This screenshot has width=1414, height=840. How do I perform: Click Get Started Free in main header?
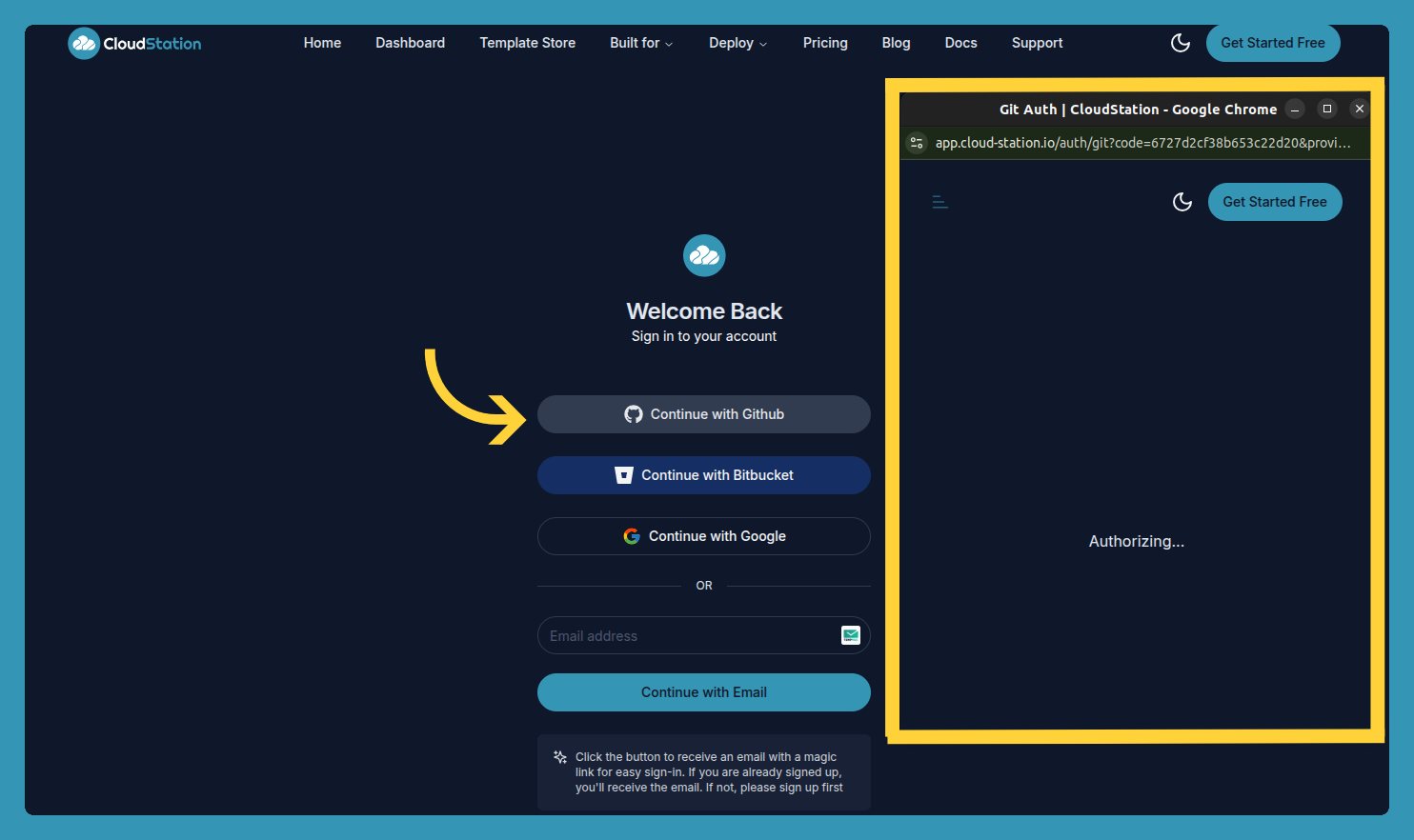coord(1273,43)
